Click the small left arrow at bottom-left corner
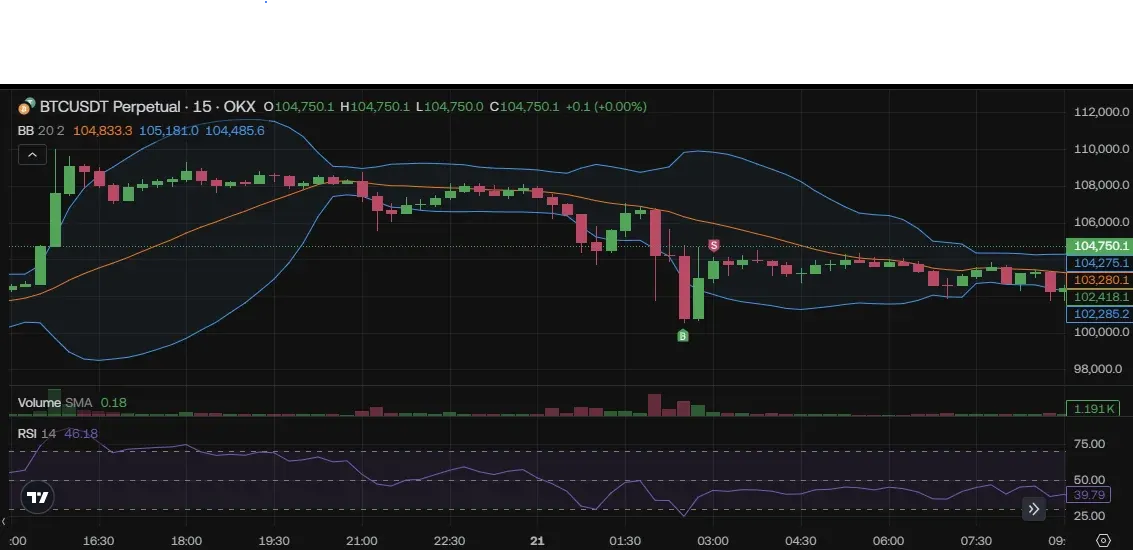The width and height of the screenshot is (1133, 550). (4, 521)
